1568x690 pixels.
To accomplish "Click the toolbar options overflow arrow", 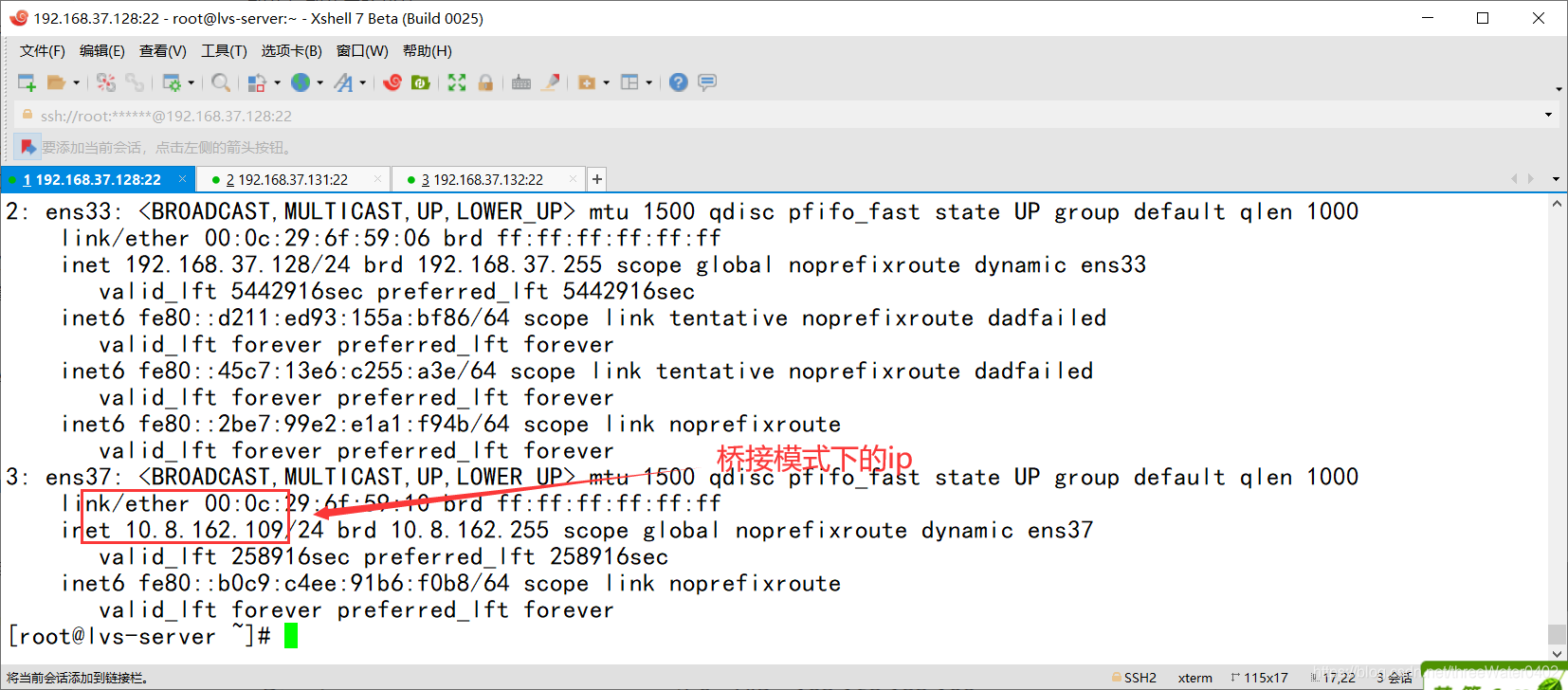I will click(x=1559, y=89).
